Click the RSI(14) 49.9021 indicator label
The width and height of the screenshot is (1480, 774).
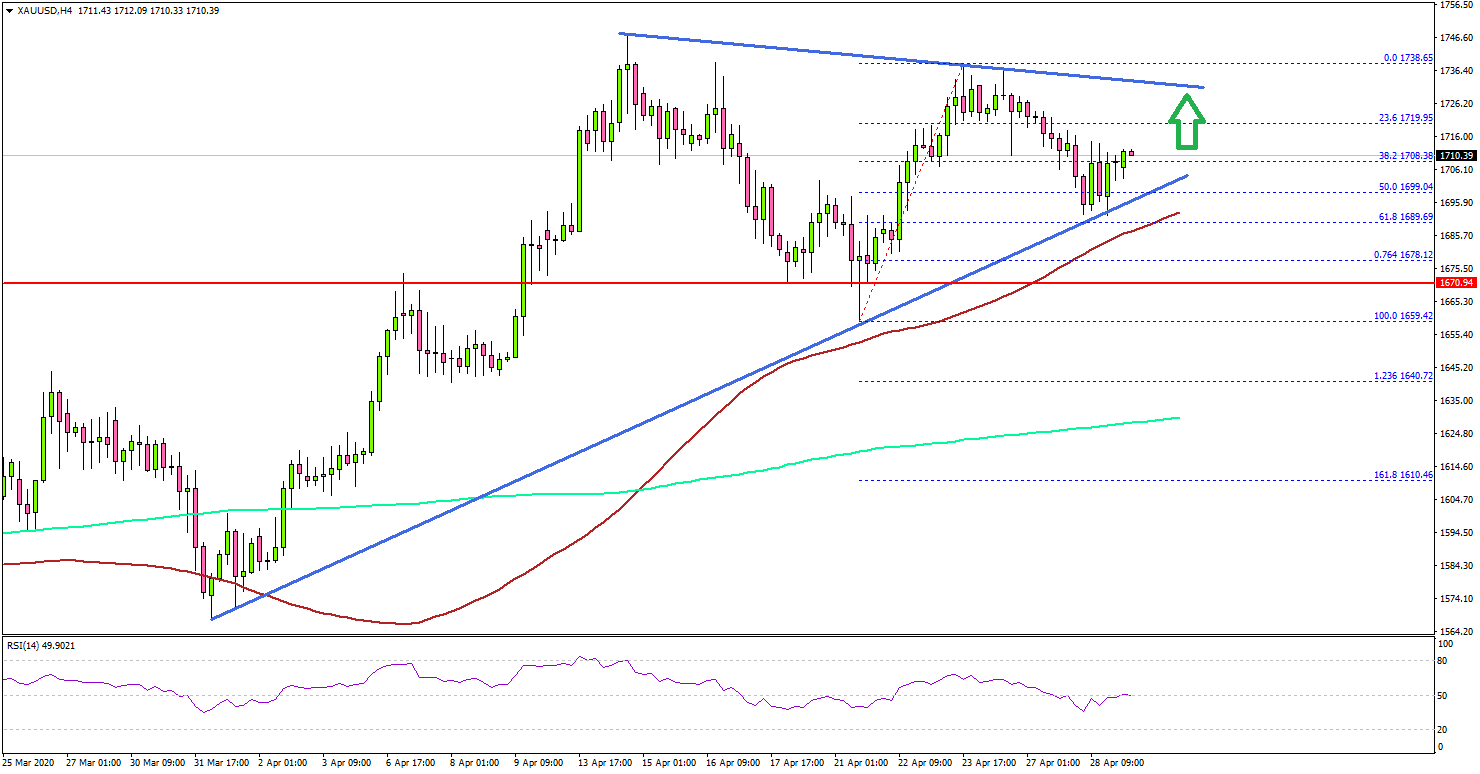38,645
